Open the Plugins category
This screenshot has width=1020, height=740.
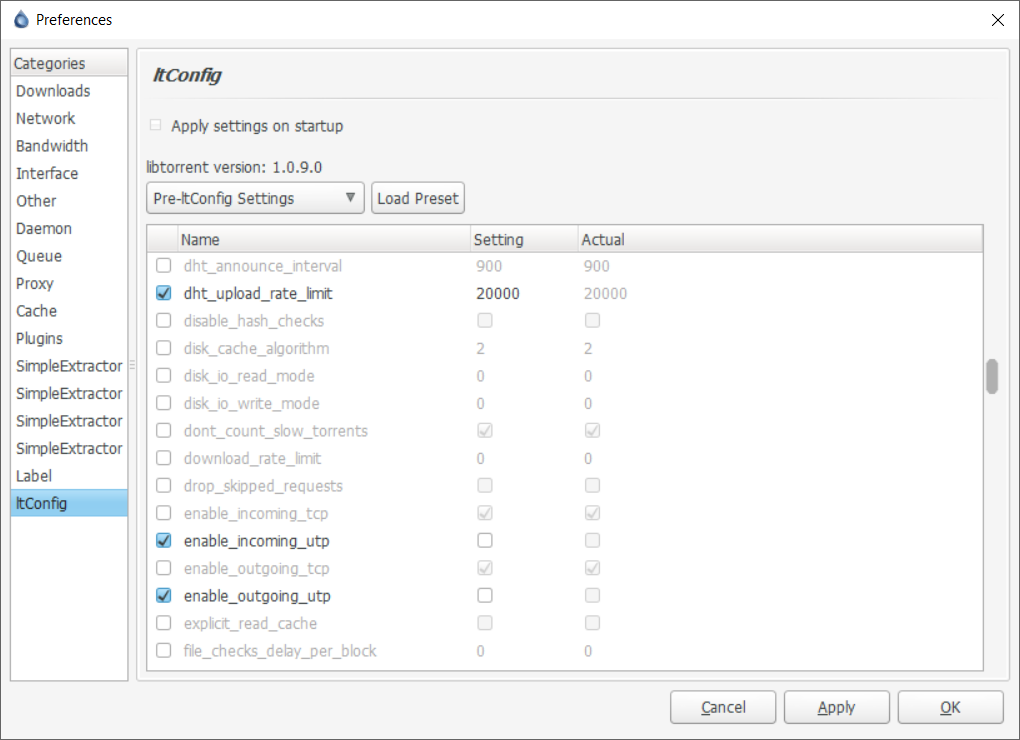click(x=40, y=338)
